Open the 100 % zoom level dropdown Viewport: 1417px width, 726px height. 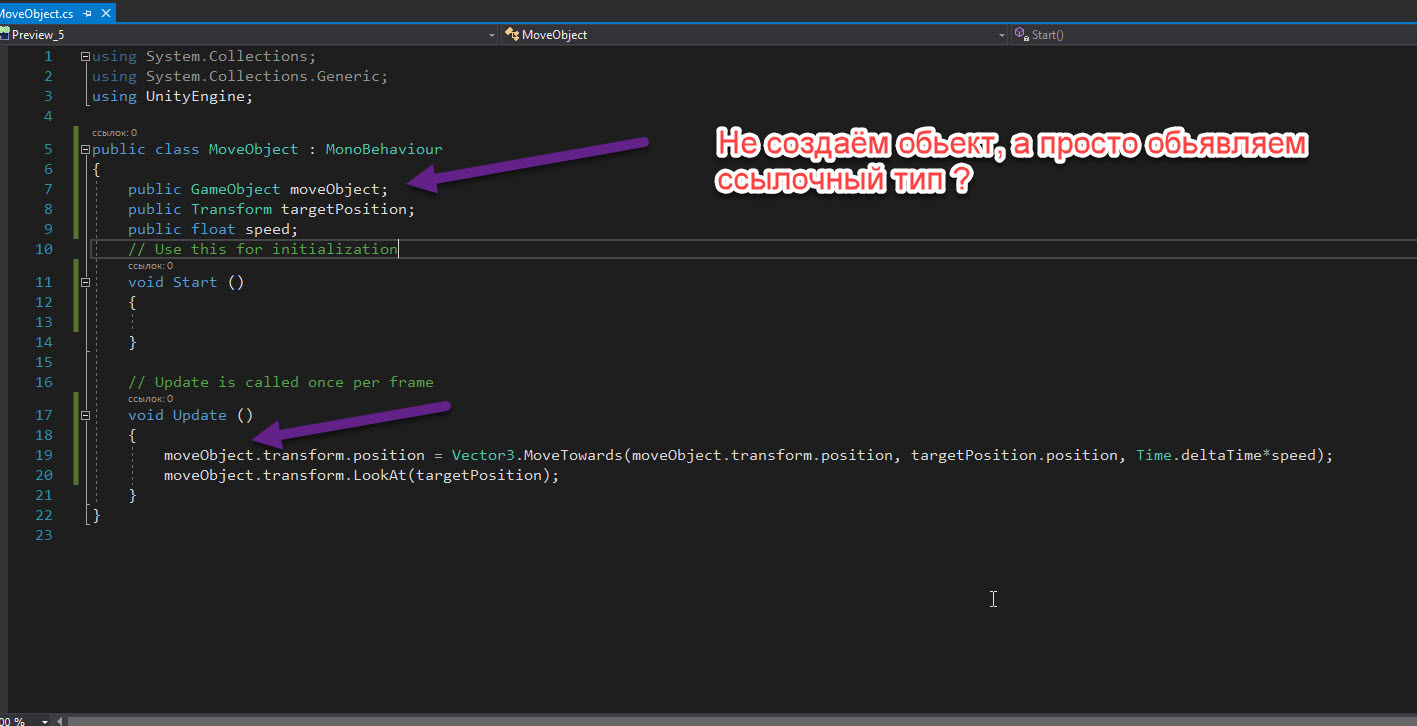click(x=46, y=720)
